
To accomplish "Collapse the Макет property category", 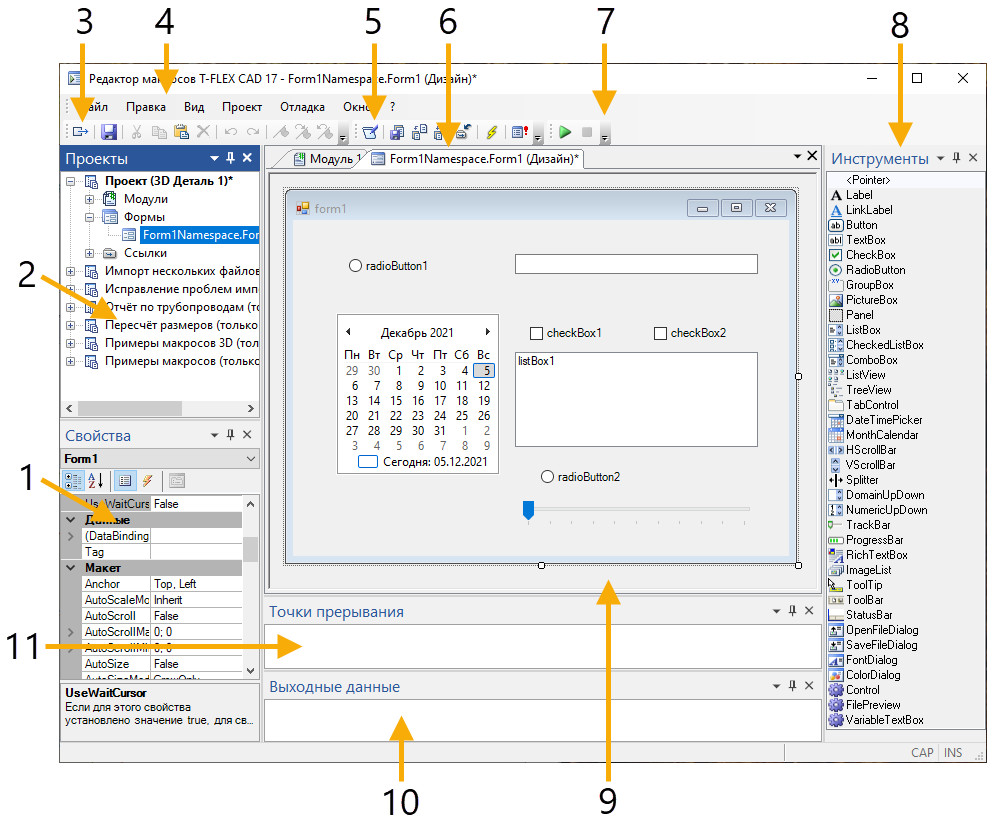I will 71,567.
